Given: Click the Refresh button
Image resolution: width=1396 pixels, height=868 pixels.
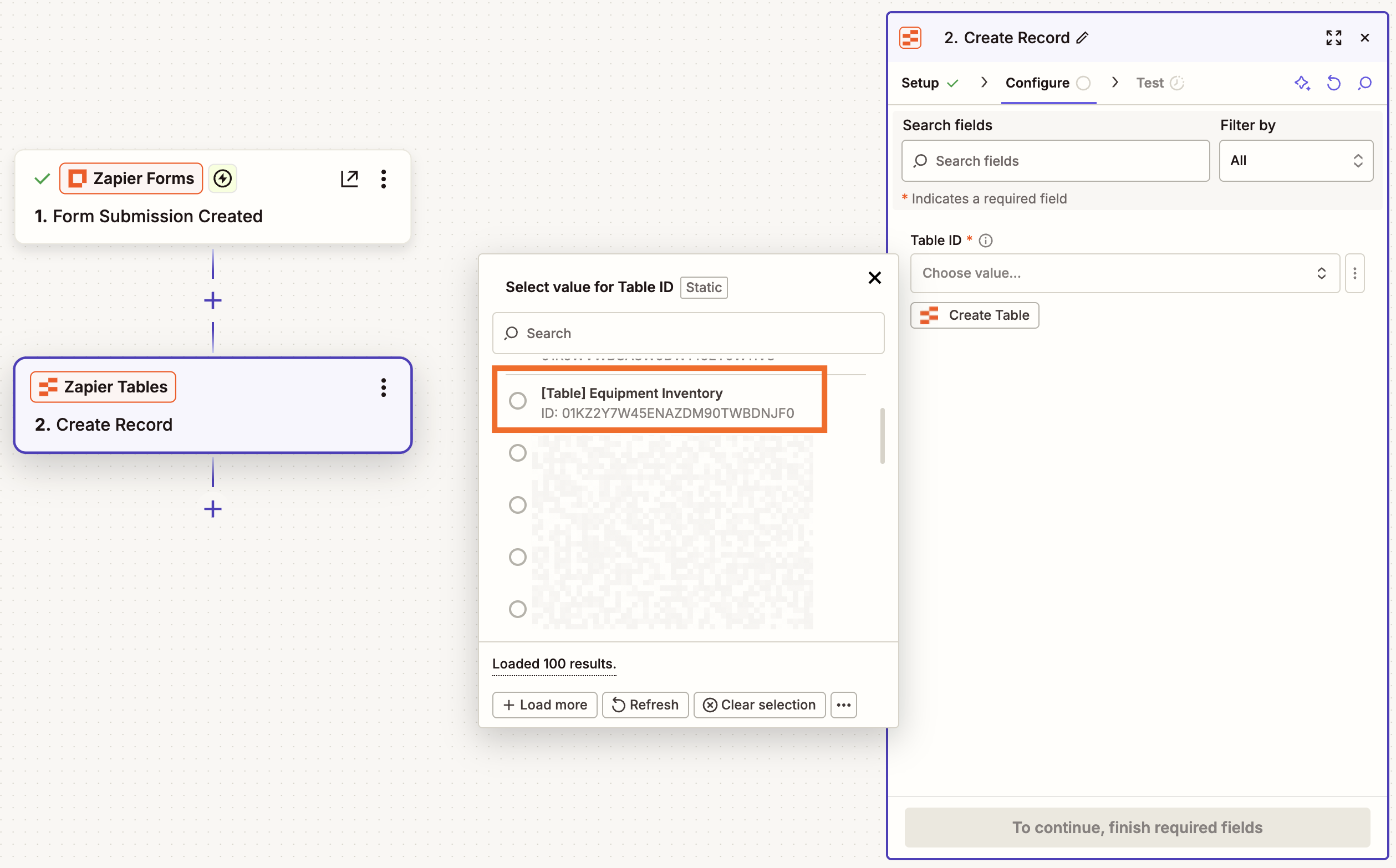Looking at the screenshot, I should tap(645, 705).
